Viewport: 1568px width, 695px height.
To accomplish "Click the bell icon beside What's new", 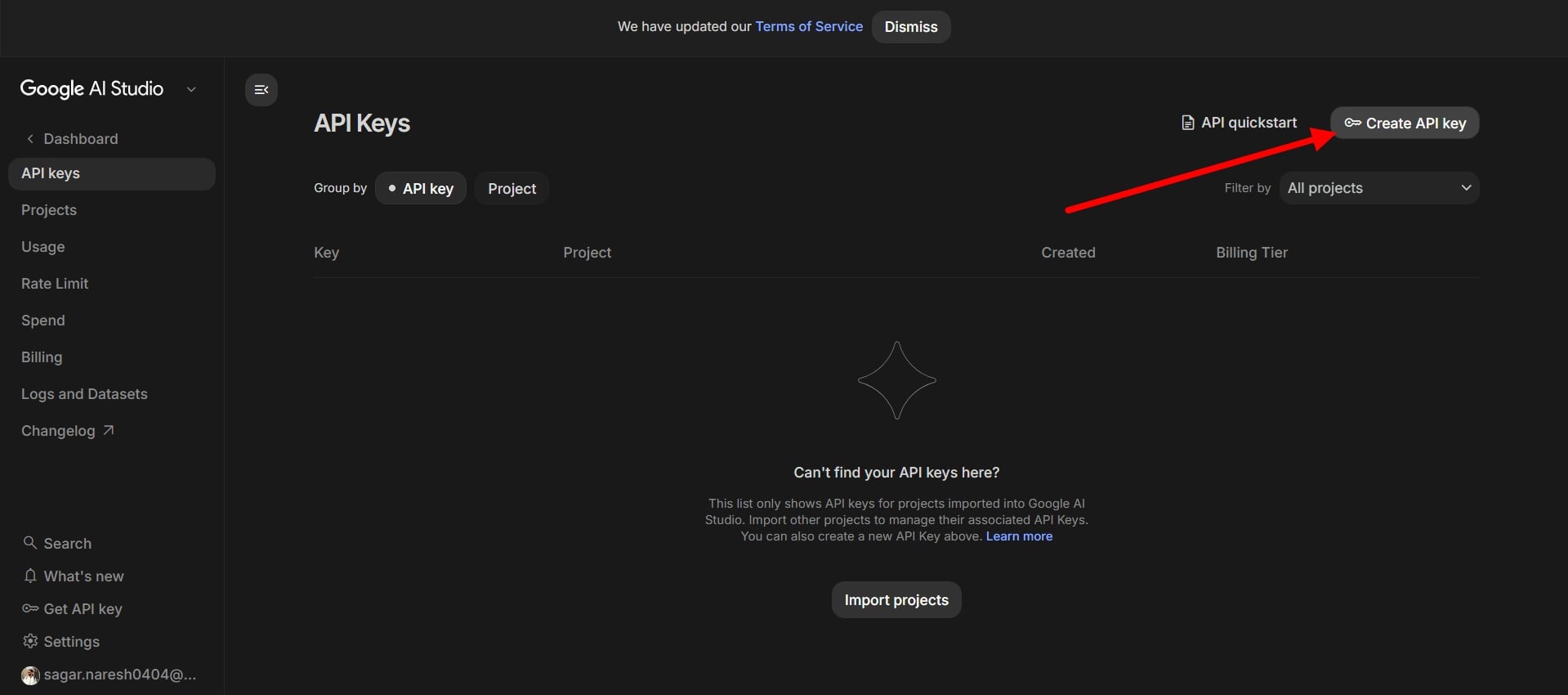I will (x=30, y=576).
